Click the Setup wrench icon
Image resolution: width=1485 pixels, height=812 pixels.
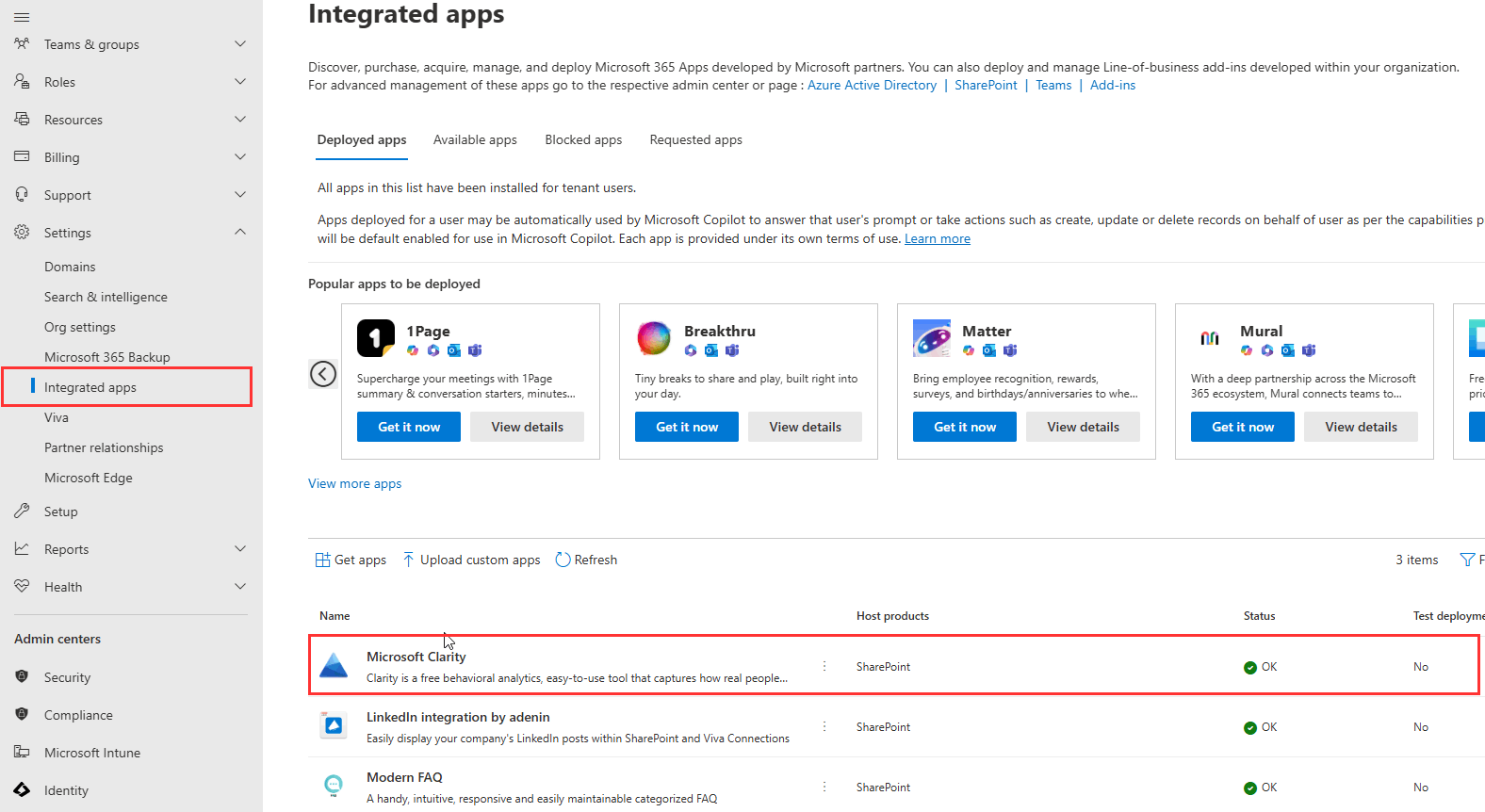tap(22, 511)
